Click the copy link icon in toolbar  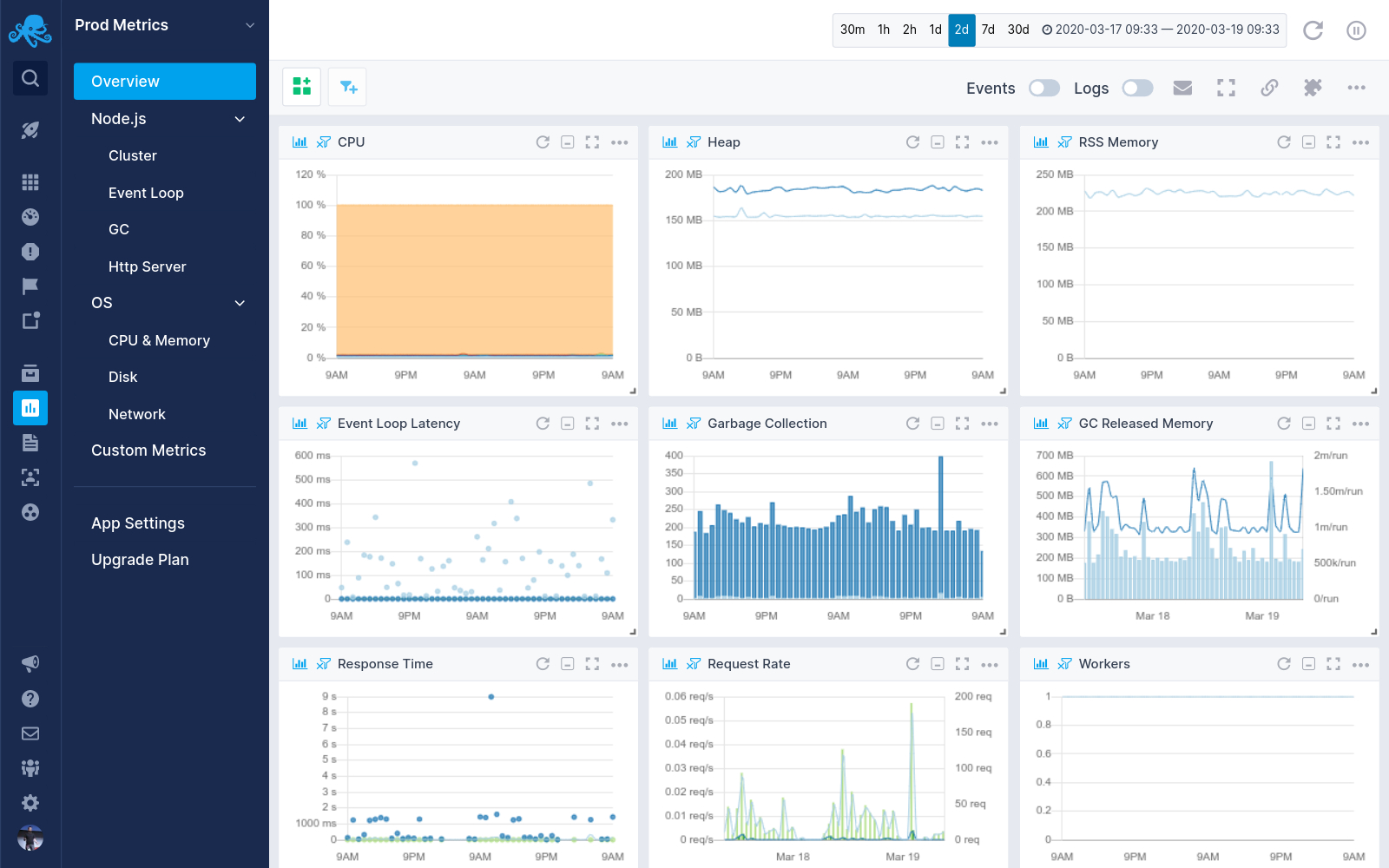click(1269, 88)
